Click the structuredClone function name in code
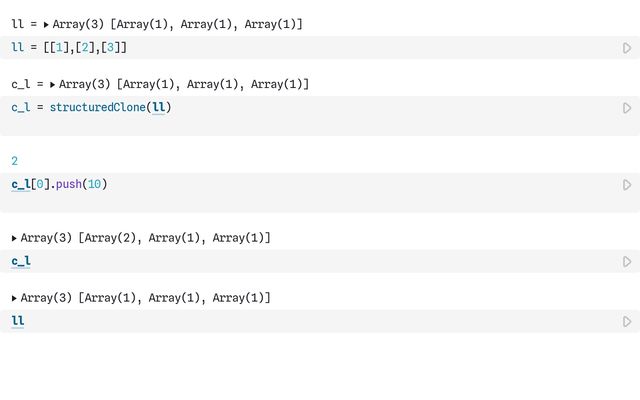Screen dimensions: 640x400 97,108
